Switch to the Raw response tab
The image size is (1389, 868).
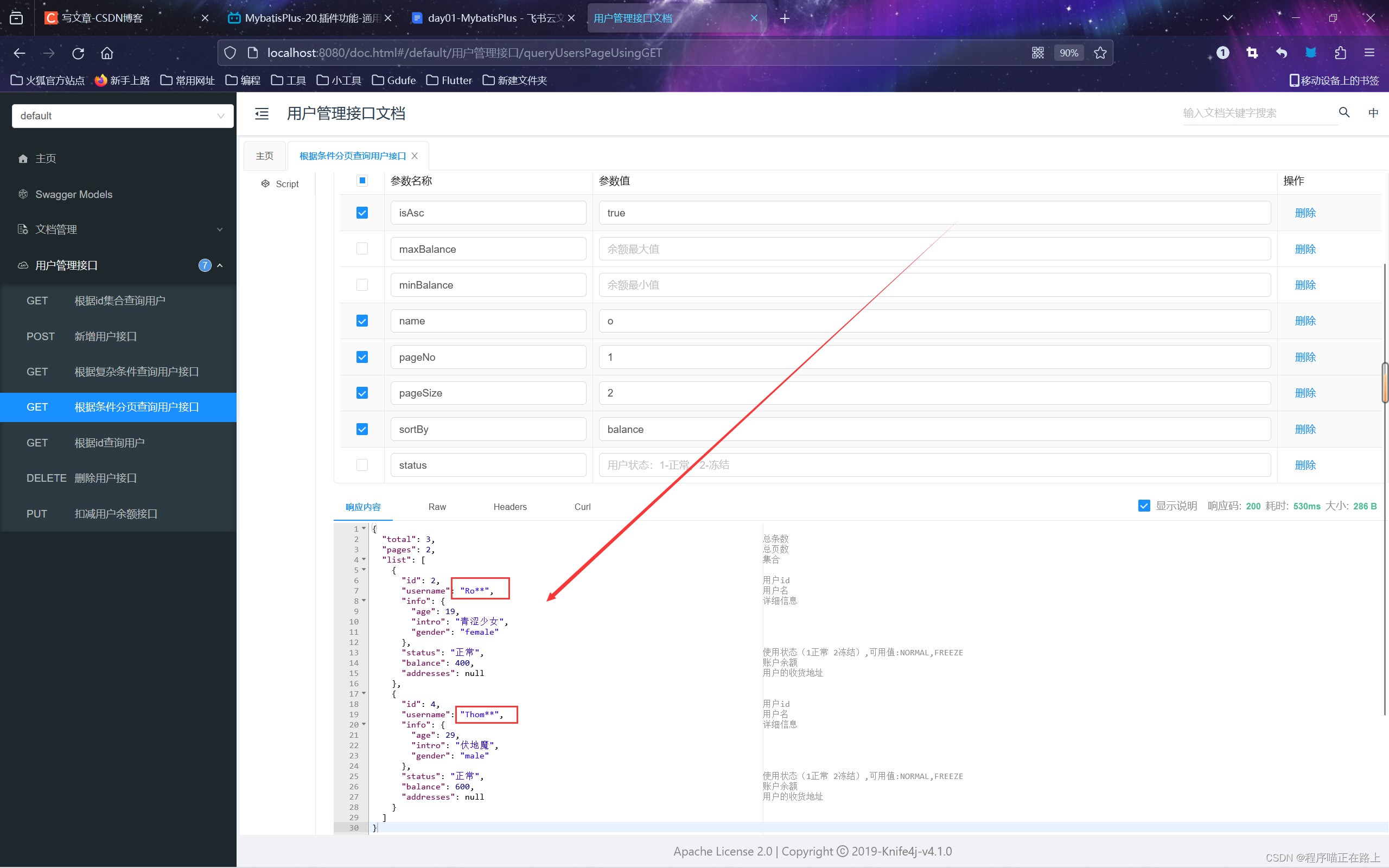tap(437, 507)
